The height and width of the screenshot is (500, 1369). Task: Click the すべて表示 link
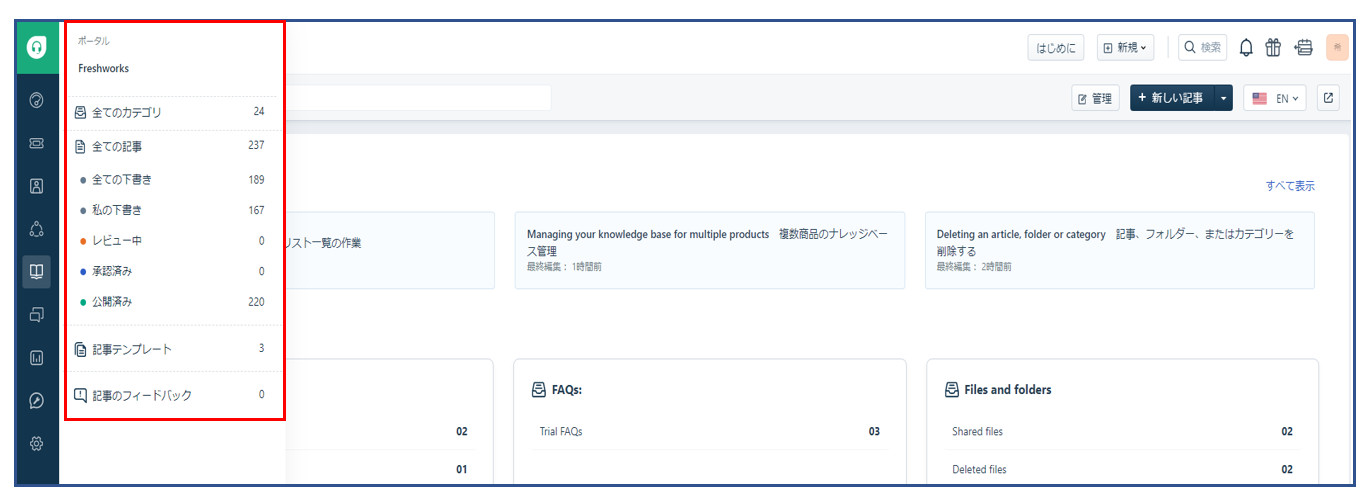coord(1290,186)
